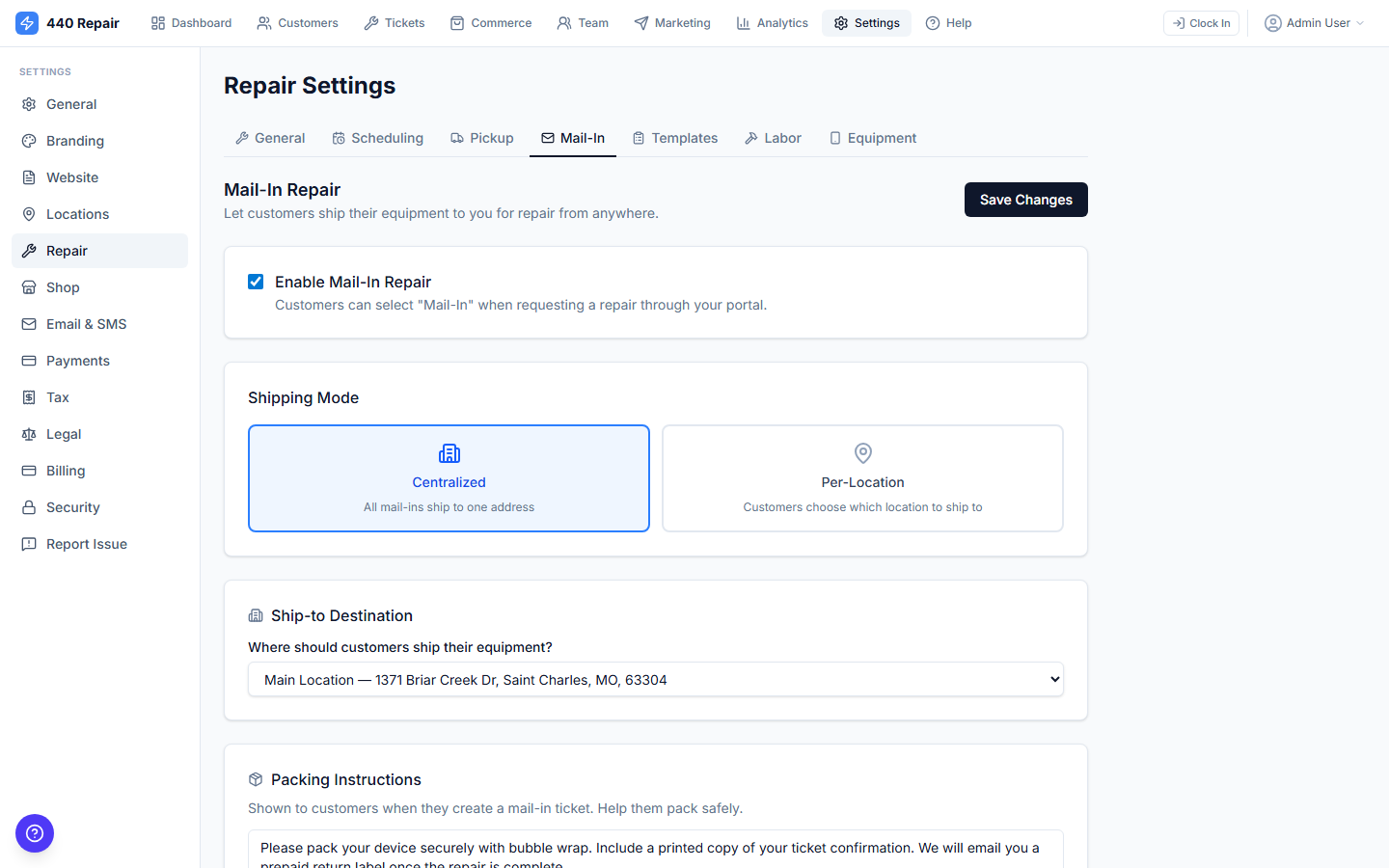The image size is (1389, 868).
Task: Click the floating help question mark button
Action: 35,833
